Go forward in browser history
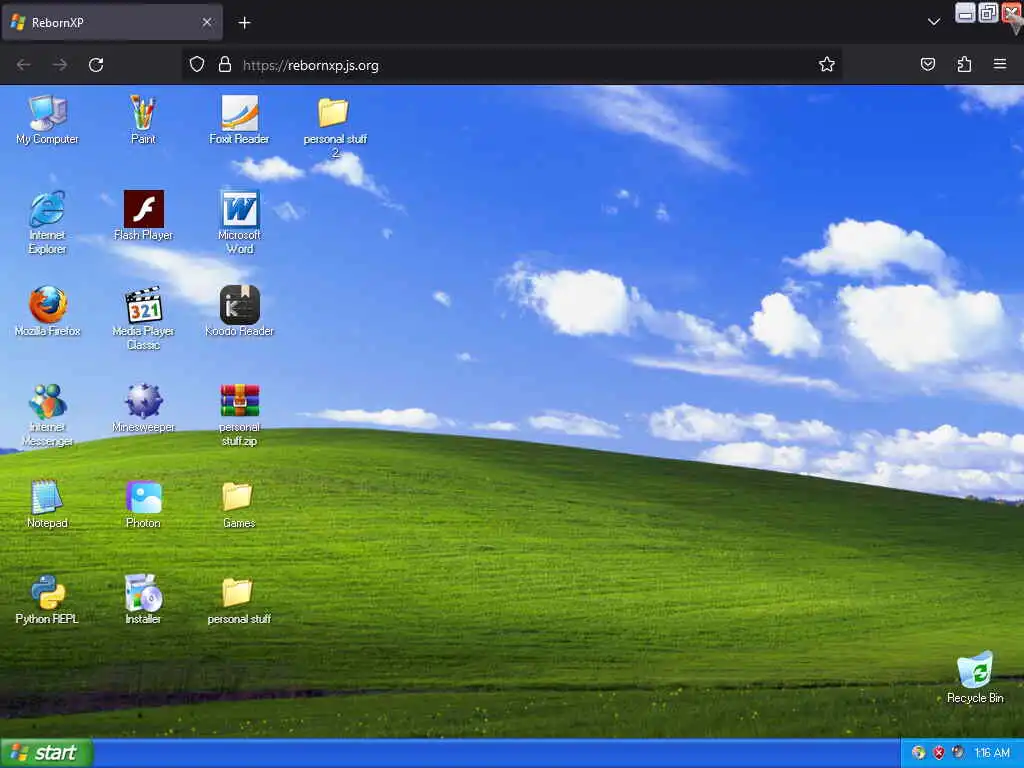The image size is (1024, 768). (x=59, y=65)
